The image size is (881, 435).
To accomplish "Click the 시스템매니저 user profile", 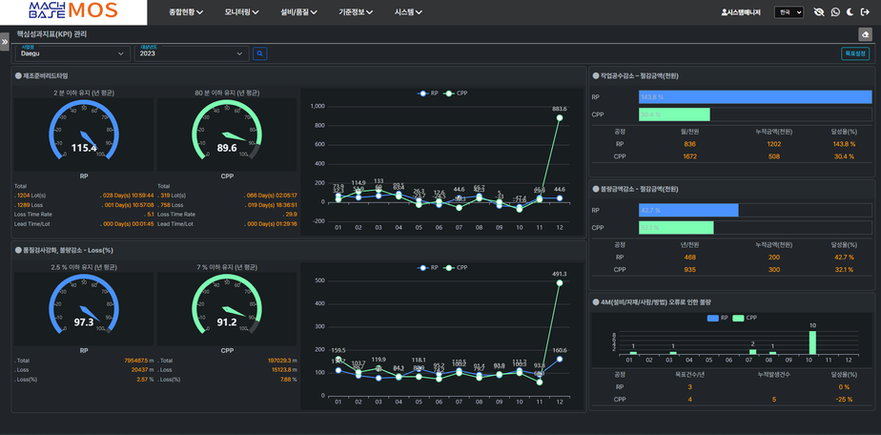I will pos(742,12).
